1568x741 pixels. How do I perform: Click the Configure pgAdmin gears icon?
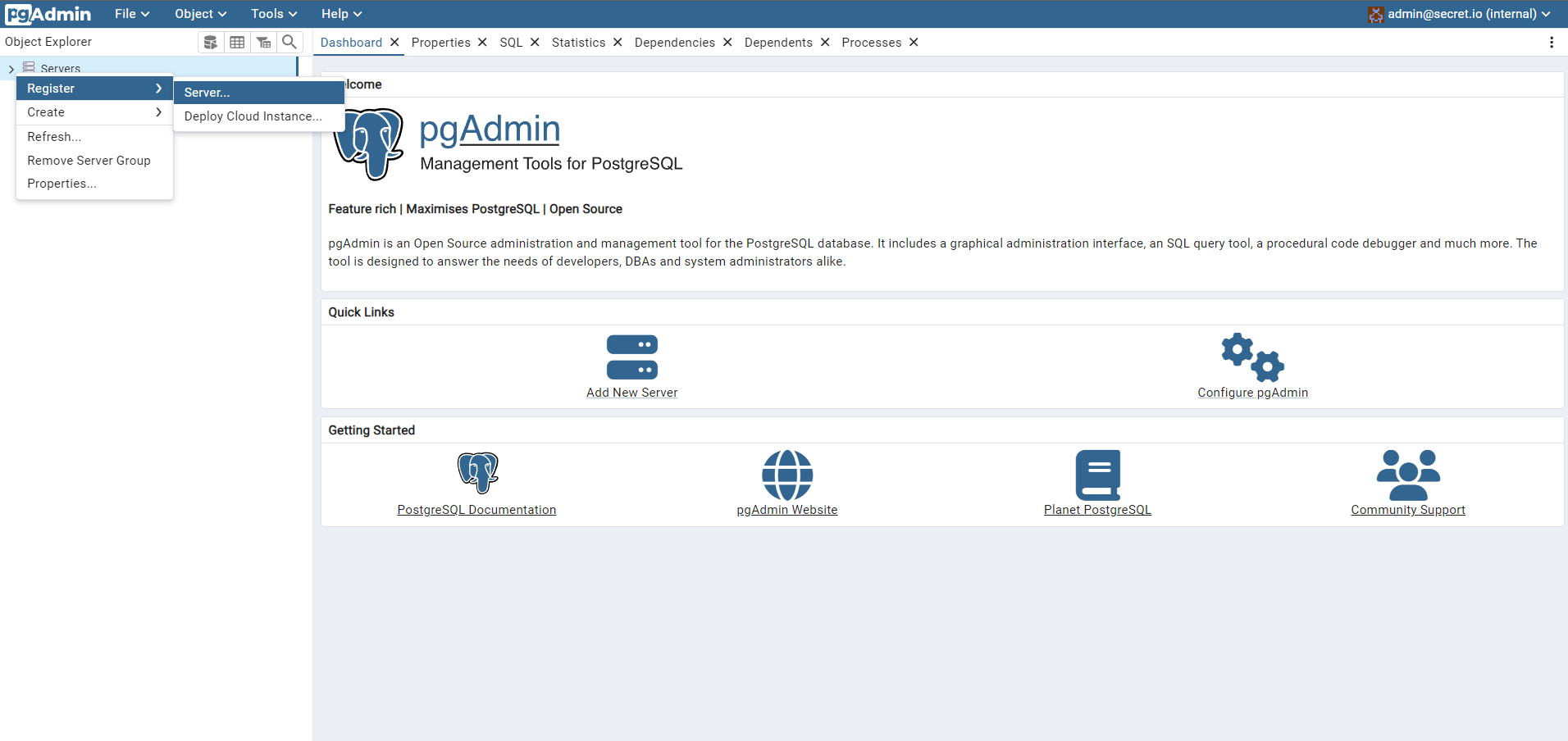click(x=1252, y=357)
